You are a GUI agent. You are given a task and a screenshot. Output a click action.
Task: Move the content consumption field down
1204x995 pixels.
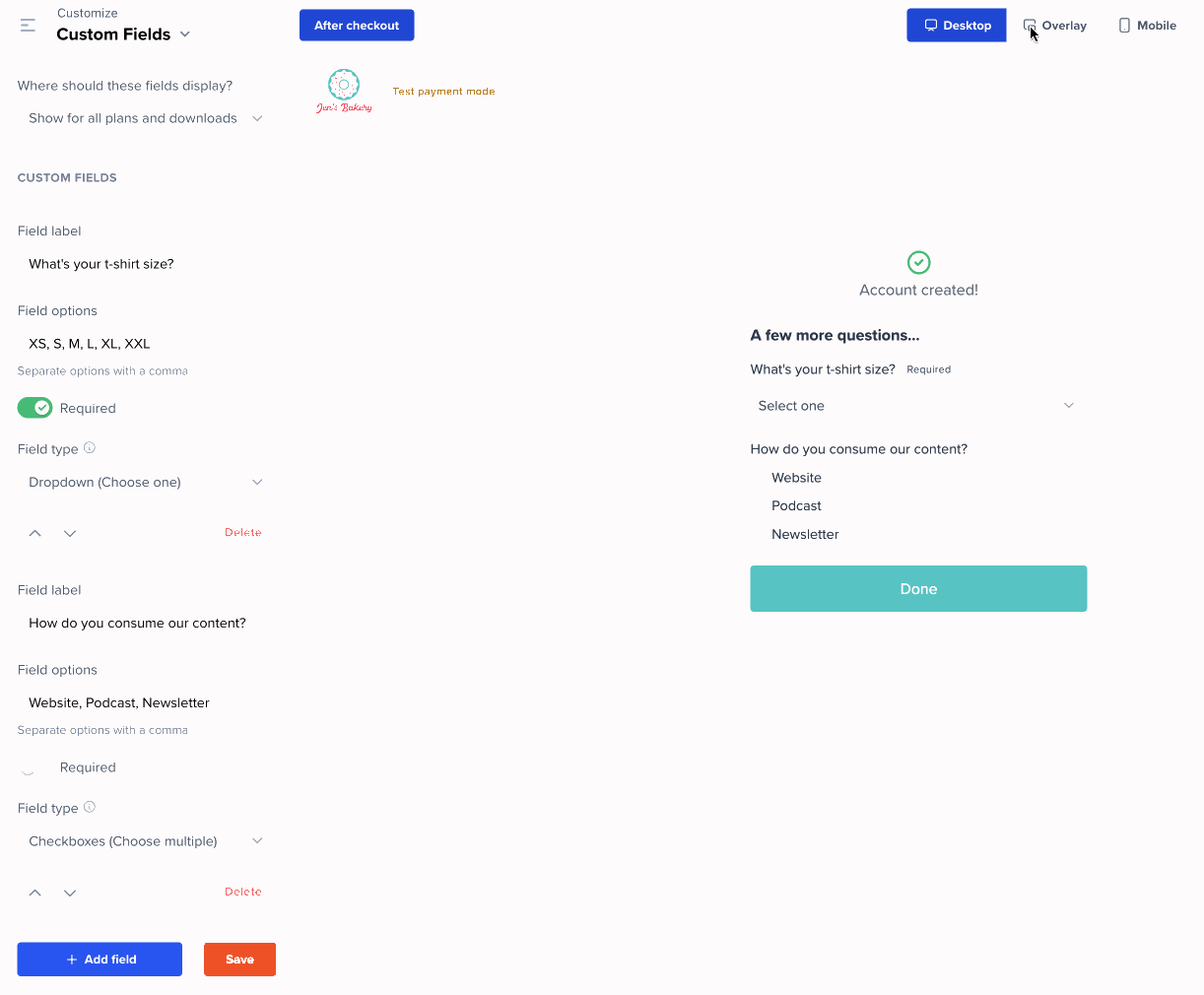tap(70, 893)
